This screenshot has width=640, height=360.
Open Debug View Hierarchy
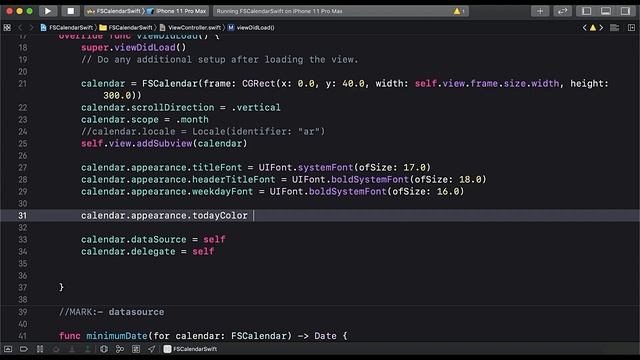click(x=104, y=349)
